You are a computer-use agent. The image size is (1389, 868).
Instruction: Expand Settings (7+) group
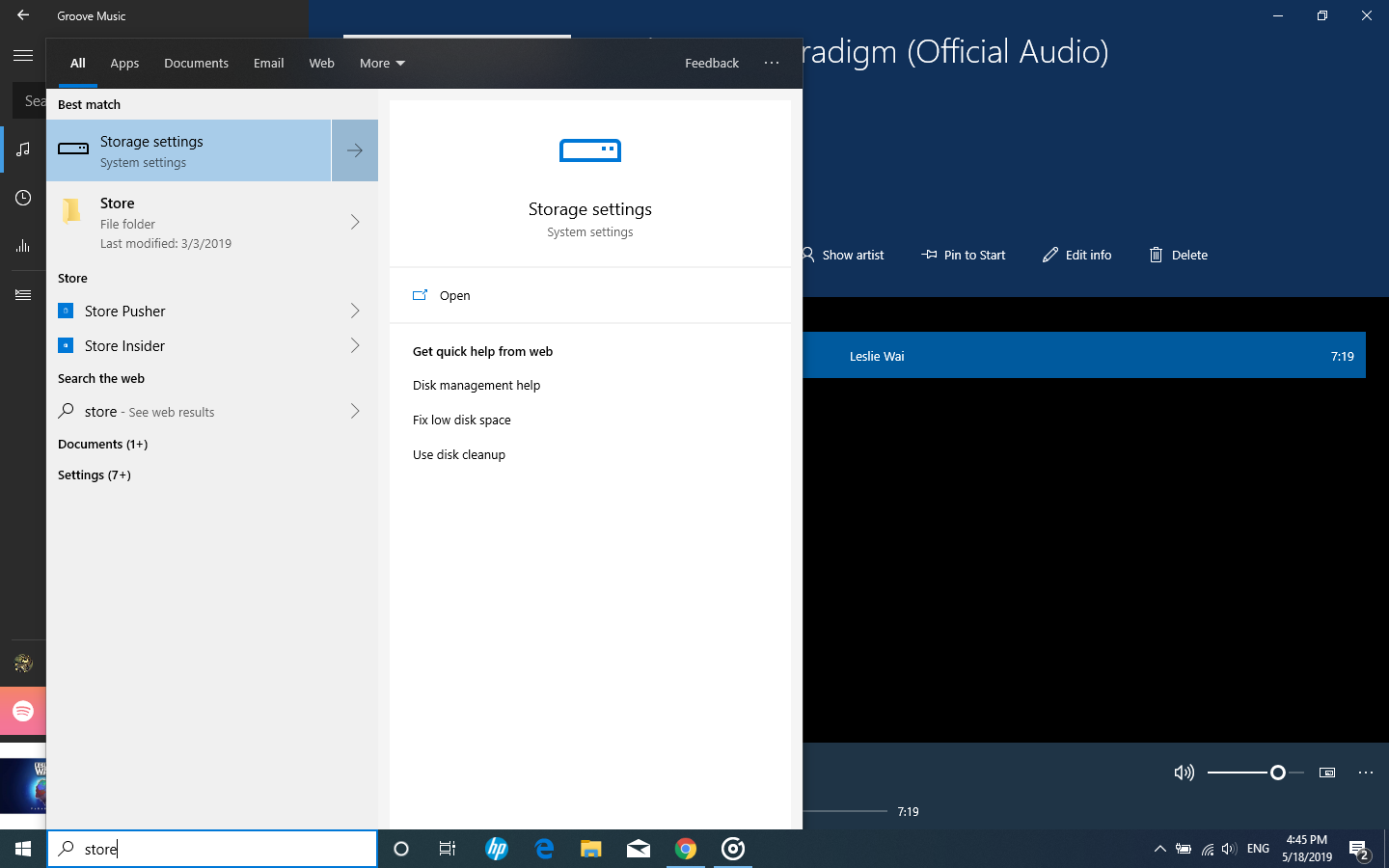click(x=95, y=475)
